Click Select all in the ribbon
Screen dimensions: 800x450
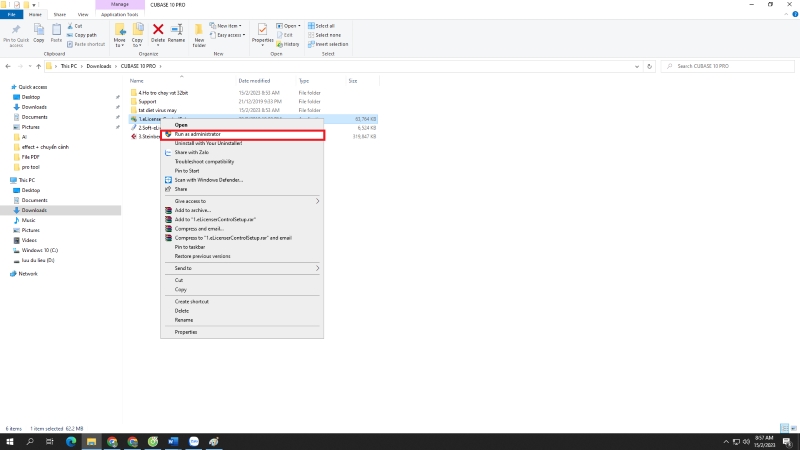321,26
